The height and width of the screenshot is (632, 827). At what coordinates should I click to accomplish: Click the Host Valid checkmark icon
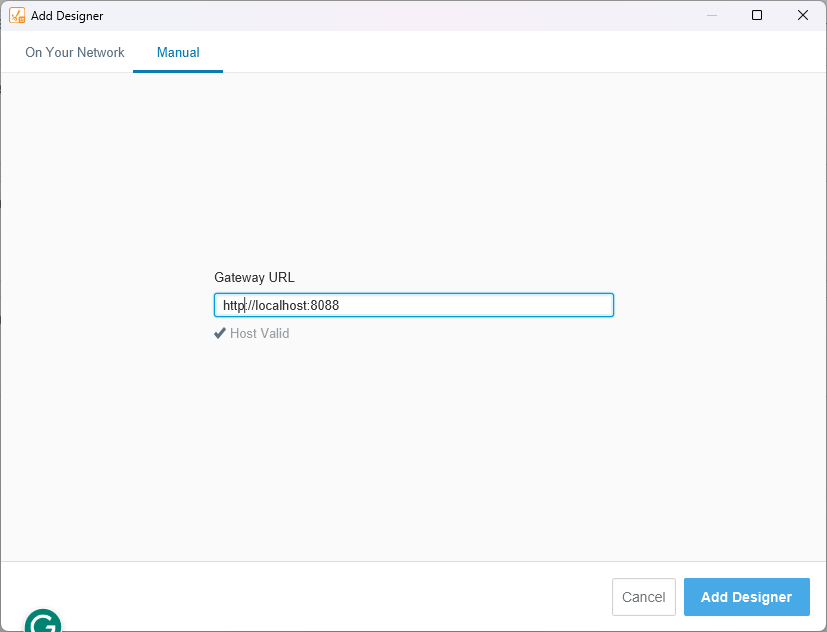(x=220, y=333)
